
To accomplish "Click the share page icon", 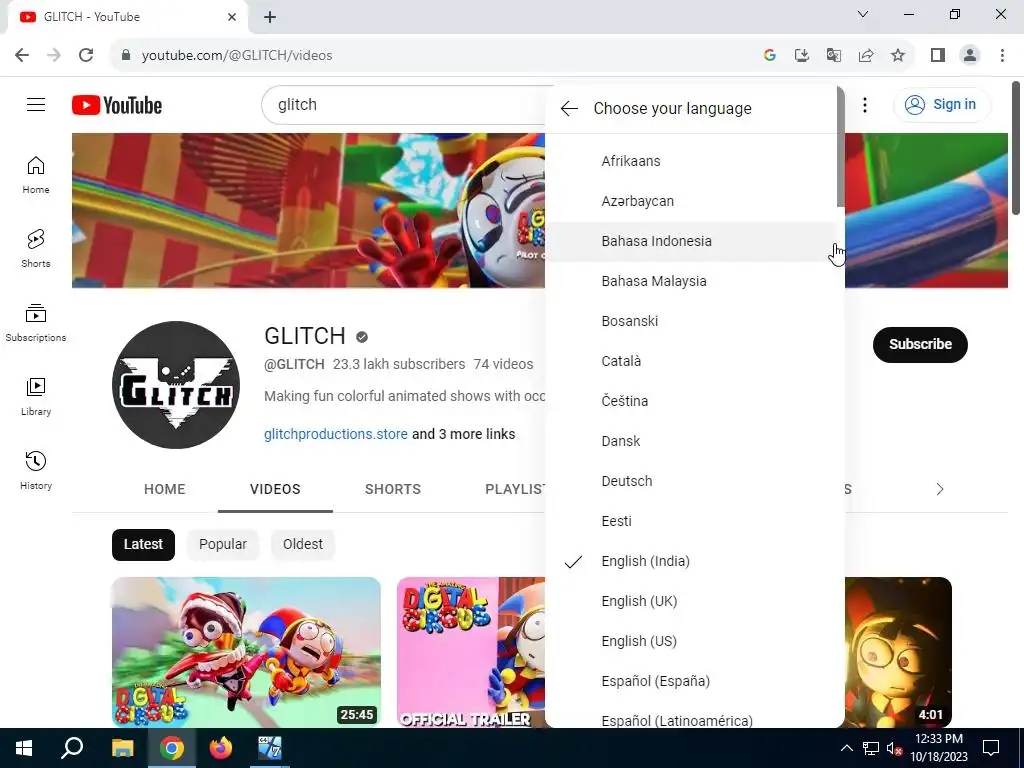I will (x=866, y=56).
